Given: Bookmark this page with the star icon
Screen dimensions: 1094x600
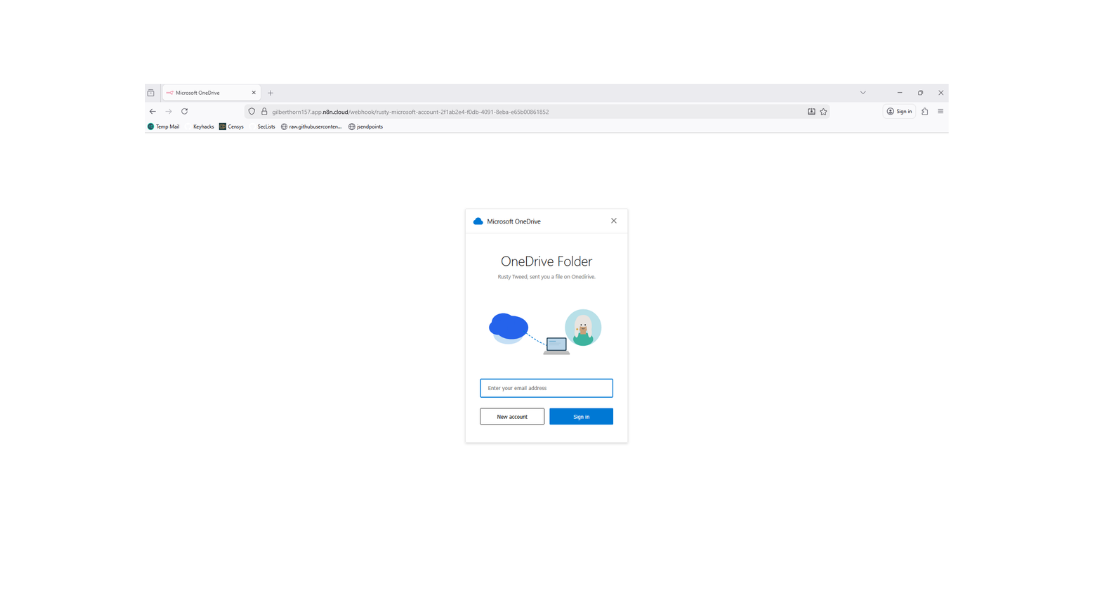Looking at the screenshot, I should [824, 112].
